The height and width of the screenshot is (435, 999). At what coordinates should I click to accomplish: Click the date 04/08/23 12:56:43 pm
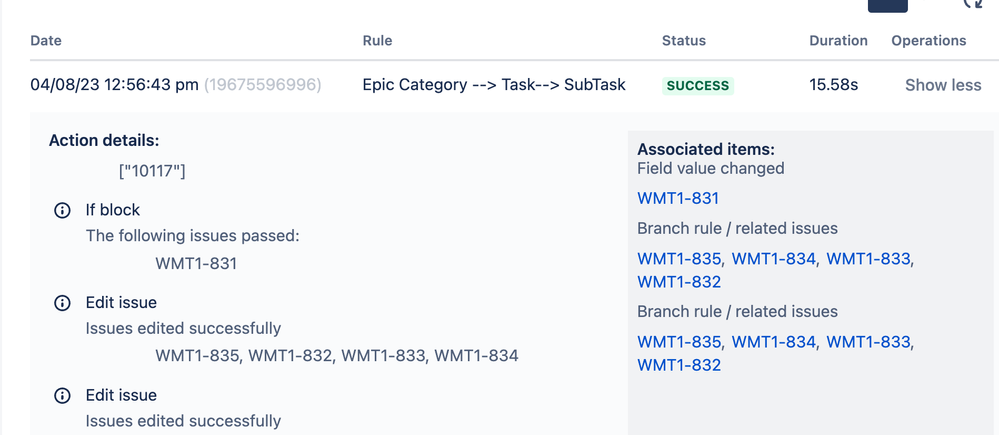point(115,85)
